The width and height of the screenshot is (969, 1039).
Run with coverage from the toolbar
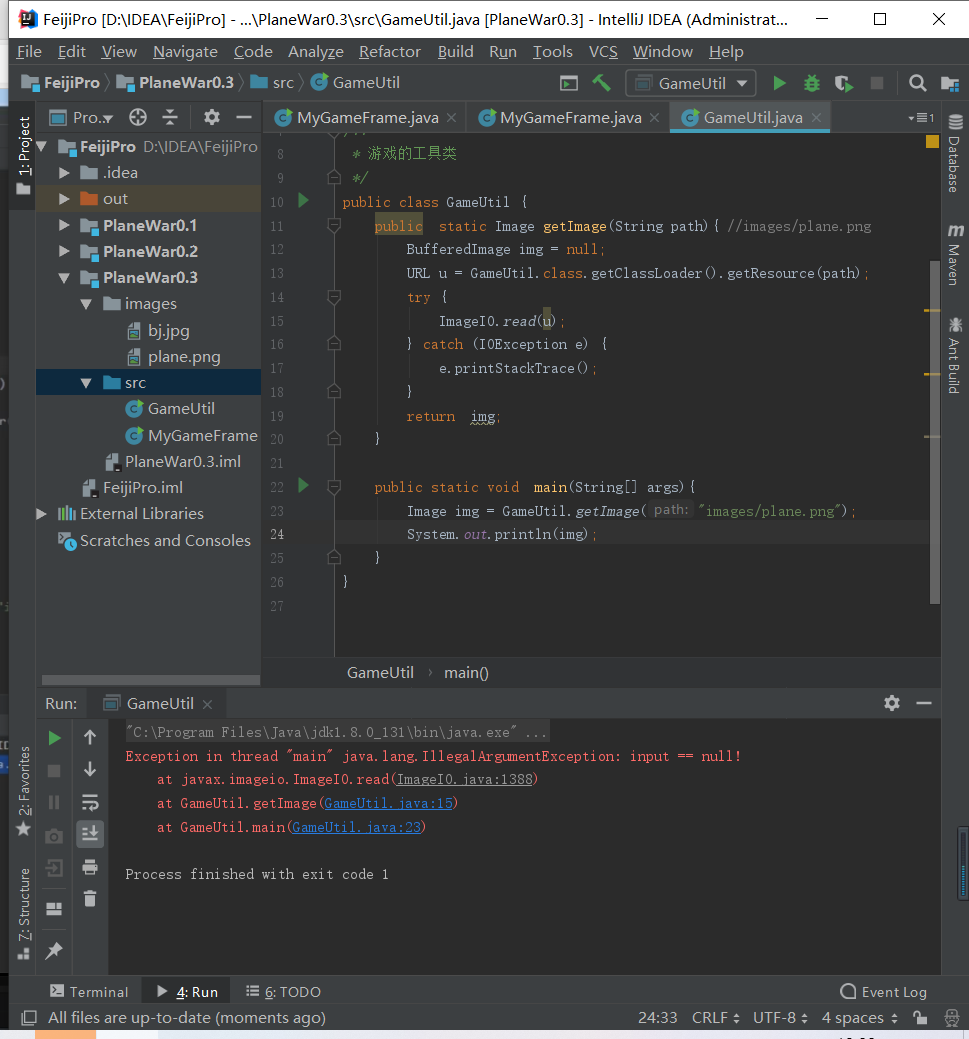843,83
